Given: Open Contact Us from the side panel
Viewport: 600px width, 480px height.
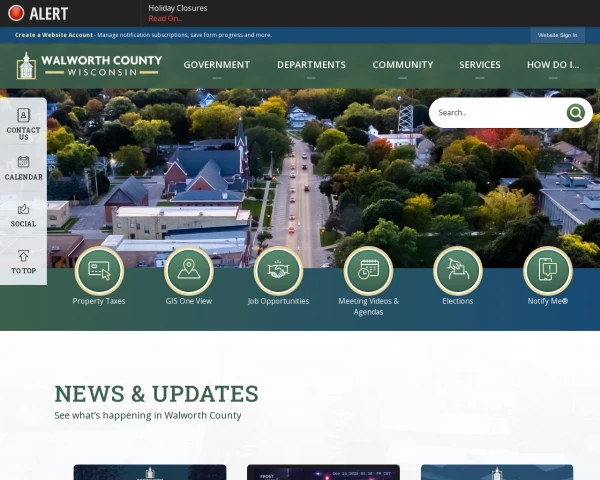Looking at the screenshot, I should 23,124.
